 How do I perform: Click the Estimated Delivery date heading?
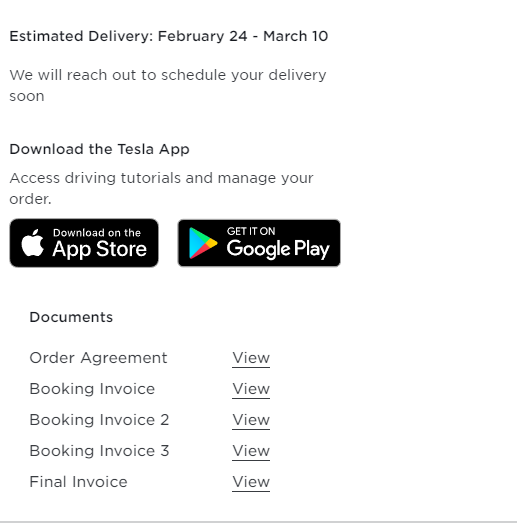[169, 36]
